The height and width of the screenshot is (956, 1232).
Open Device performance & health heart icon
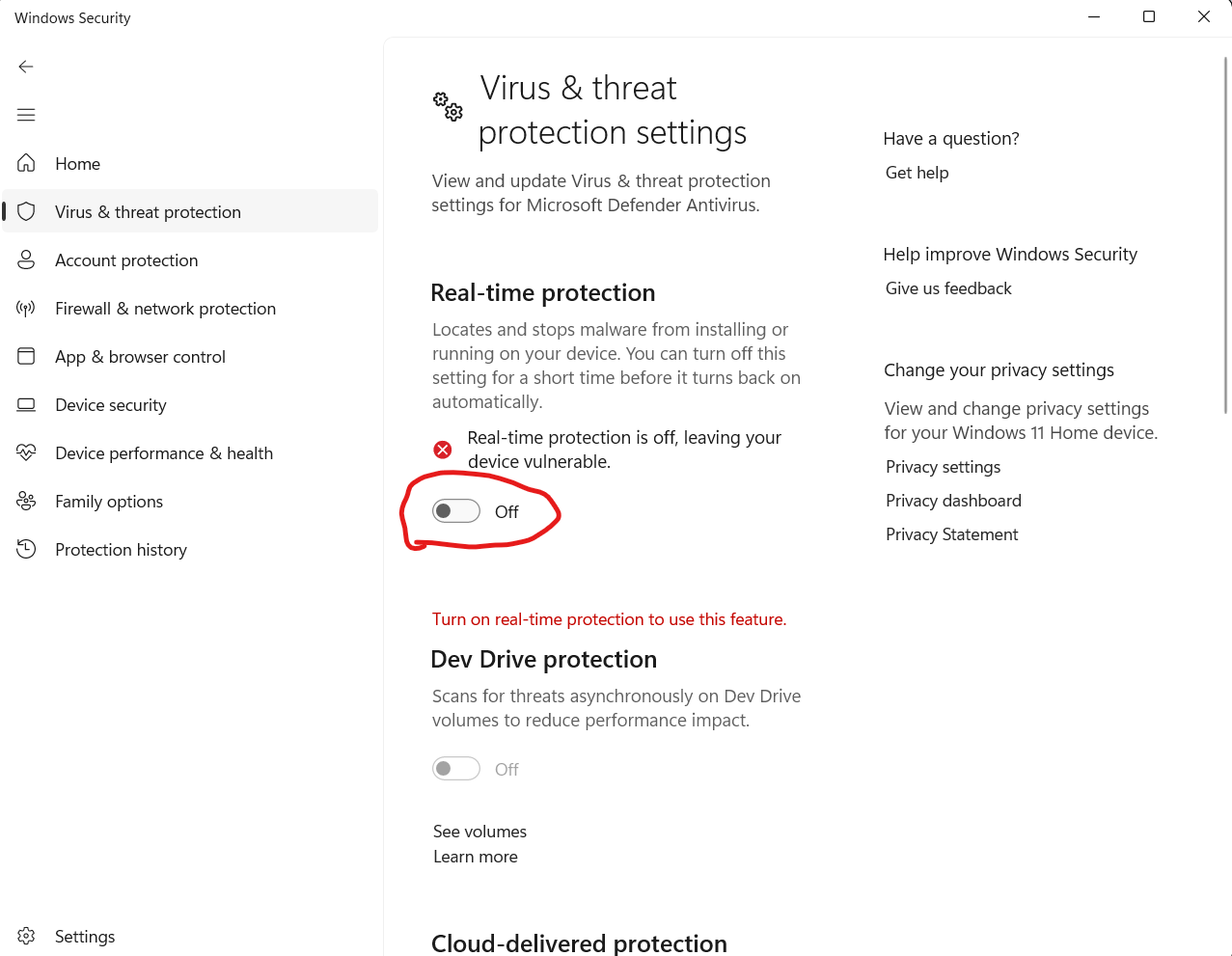click(26, 452)
